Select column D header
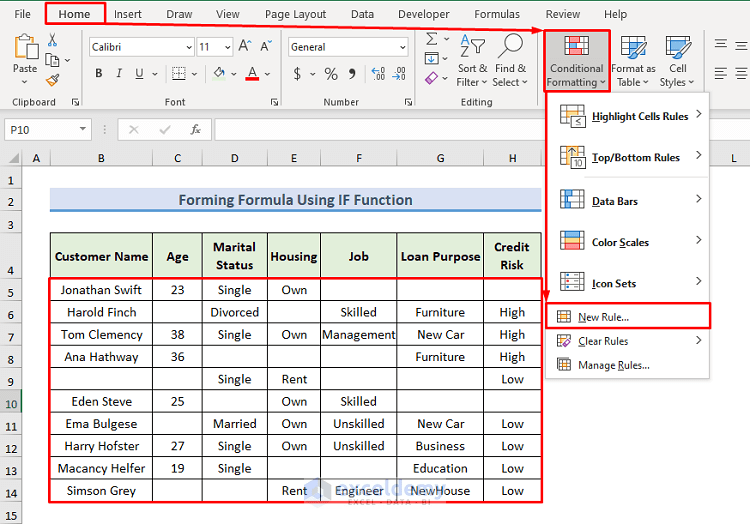 [235, 158]
